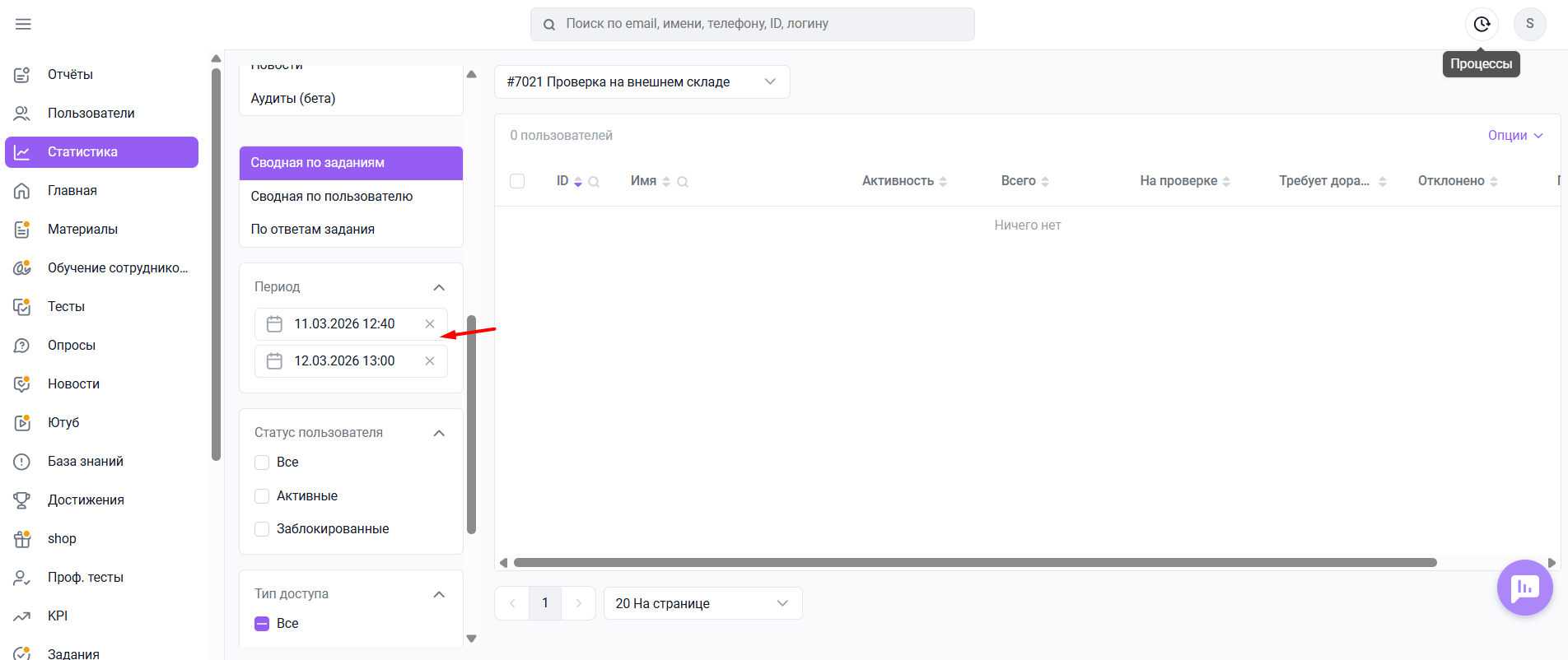Viewport: 1568px width, 660px height.
Task: Sort by Активность column arrows
Action: click(x=943, y=182)
